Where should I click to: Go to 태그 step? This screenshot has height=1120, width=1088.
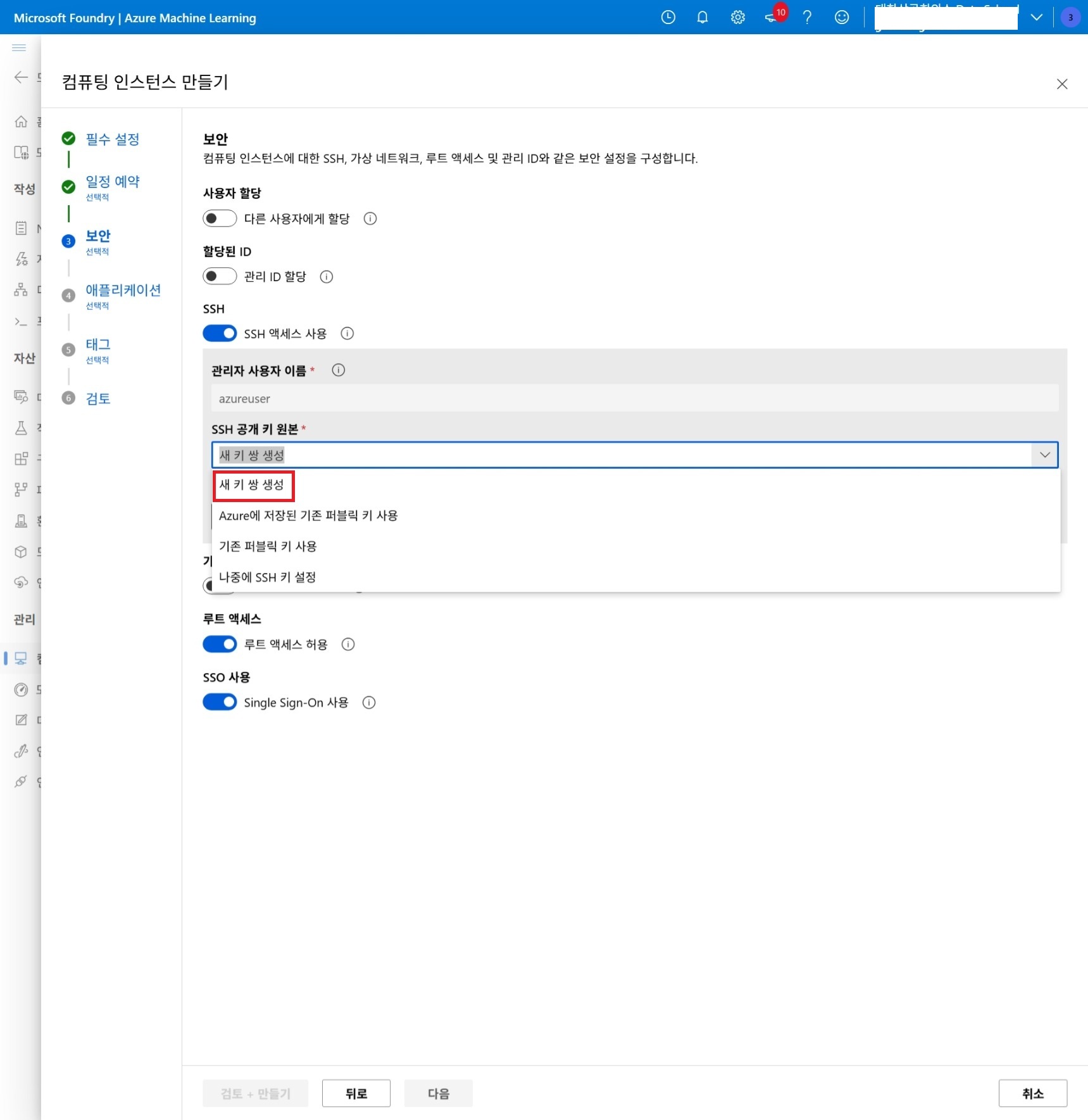click(98, 345)
